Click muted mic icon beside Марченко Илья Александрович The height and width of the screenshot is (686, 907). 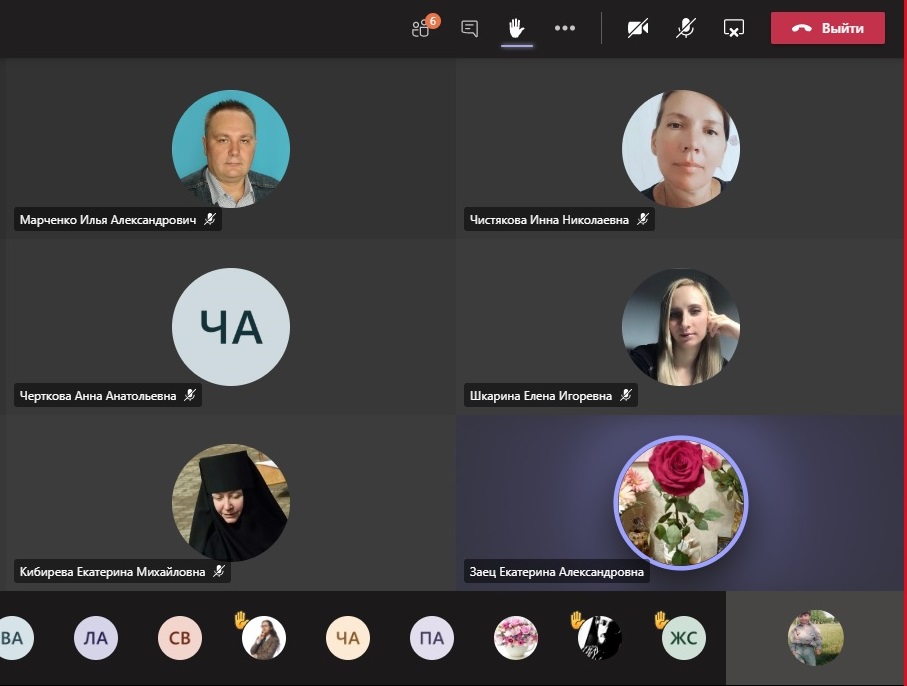pos(210,219)
